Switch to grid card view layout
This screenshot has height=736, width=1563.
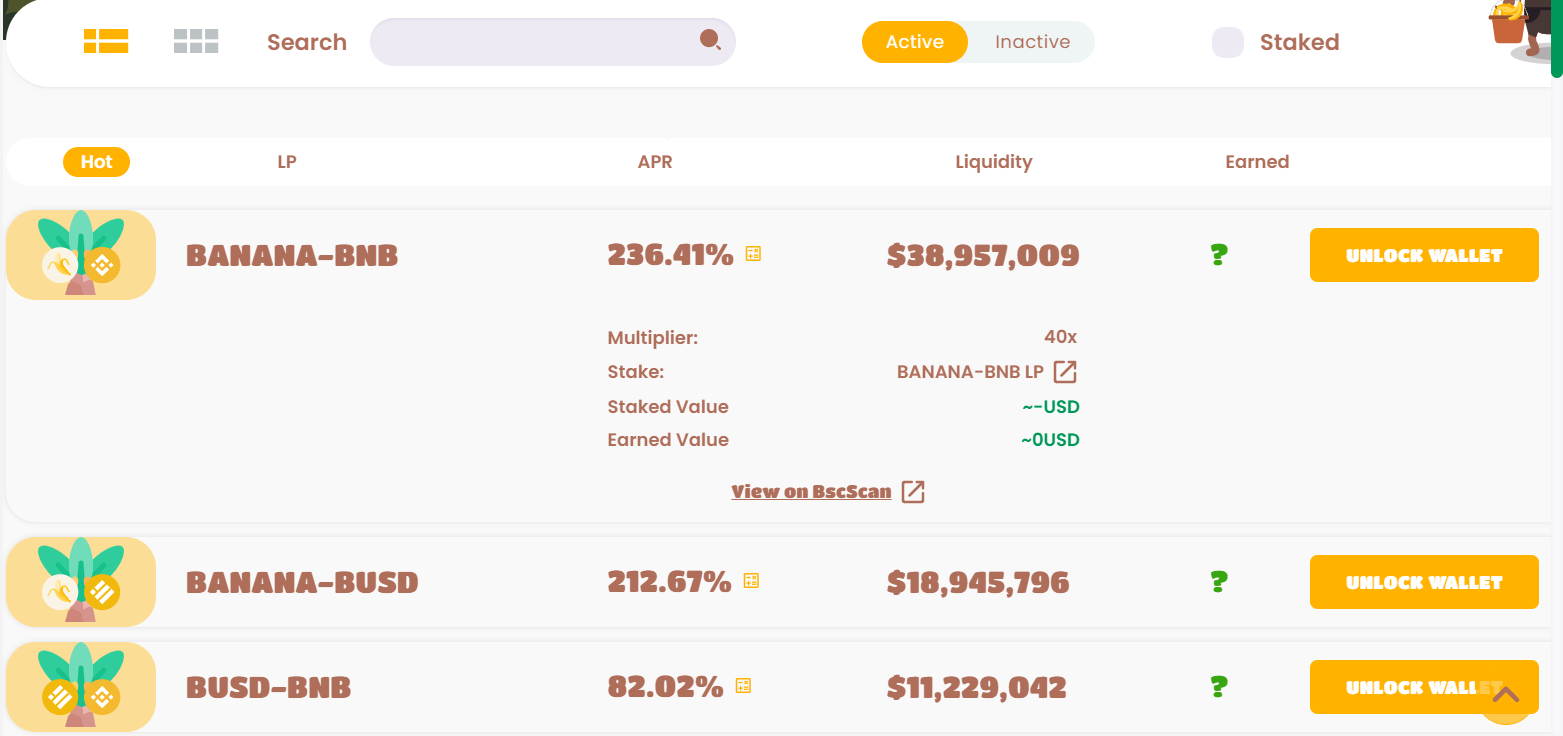[196, 41]
